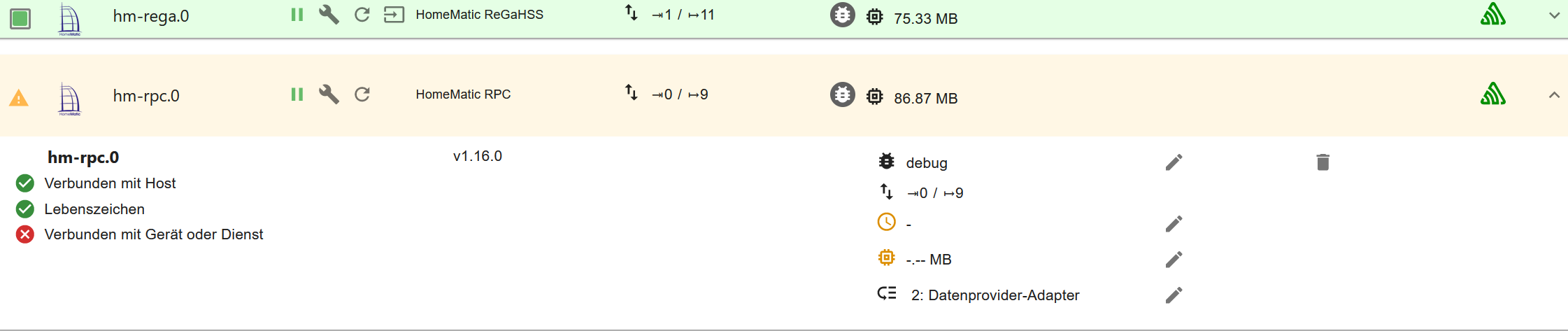Click hm-rega.0 debug bug icon
Screen dimensions: 1568x331
click(842, 15)
